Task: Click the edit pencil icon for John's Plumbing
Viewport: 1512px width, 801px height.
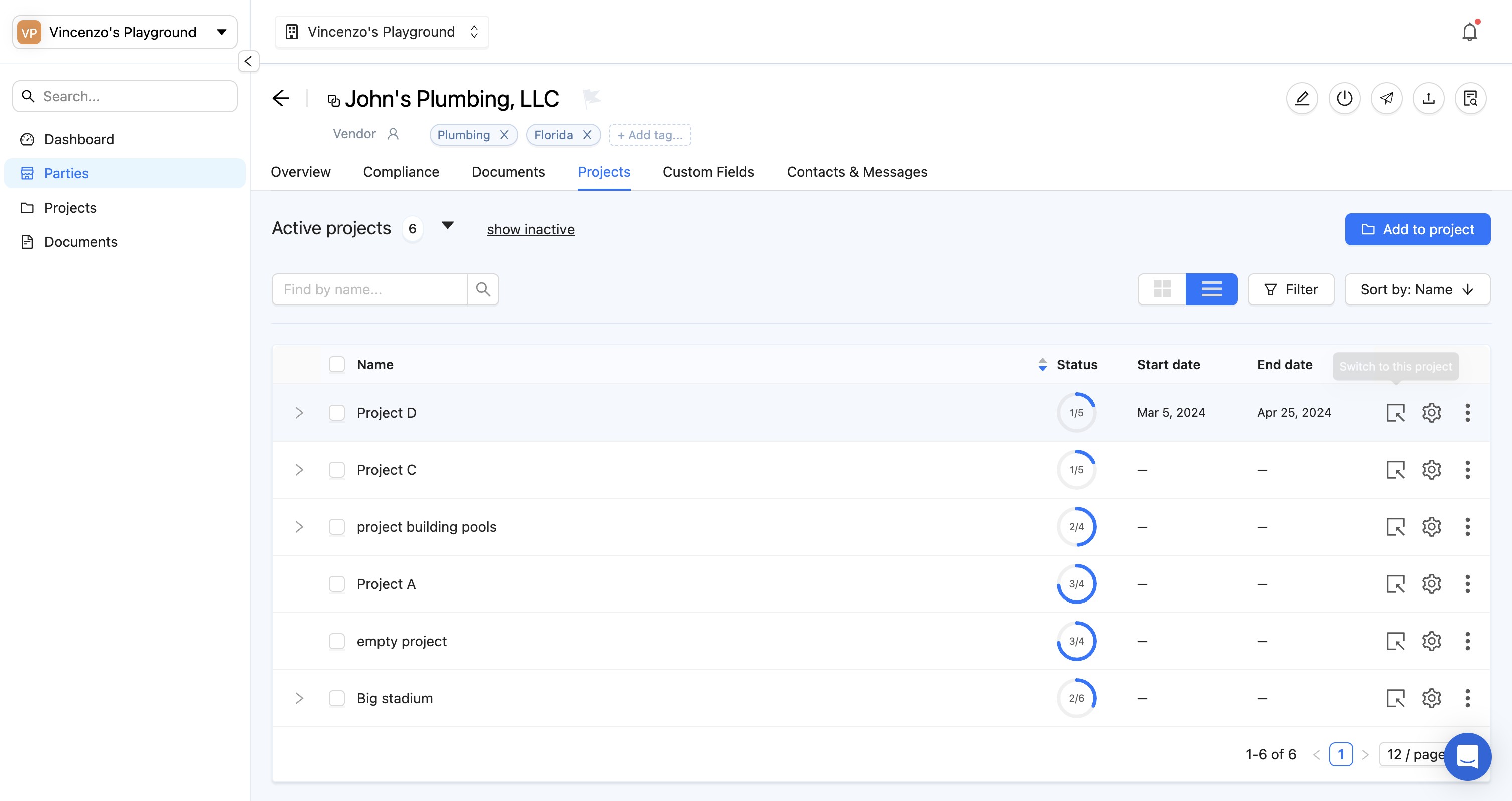Action: (1302, 98)
